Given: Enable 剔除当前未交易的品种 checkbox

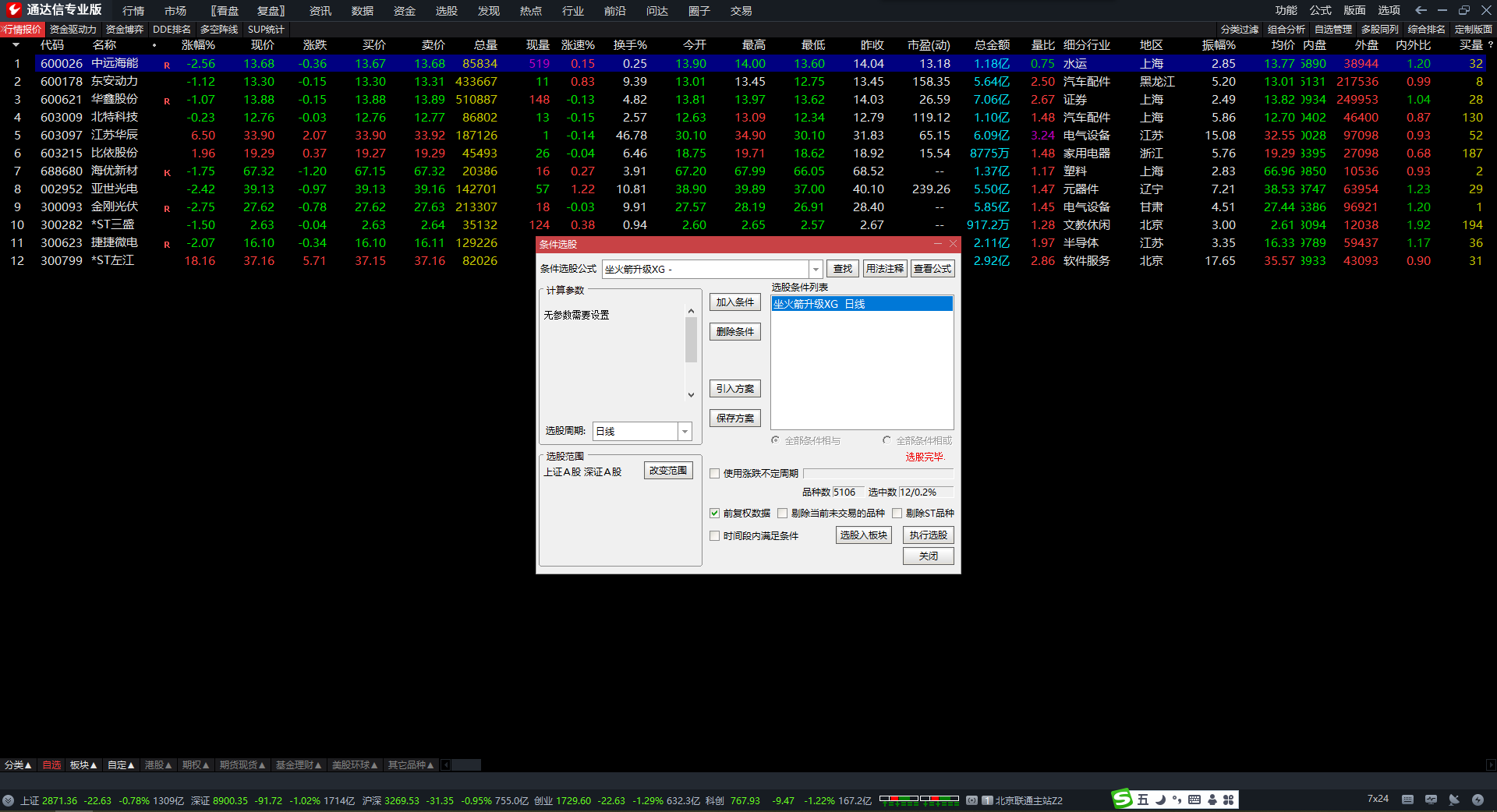Looking at the screenshot, I should pyautogui.click(x=782, y=513).
